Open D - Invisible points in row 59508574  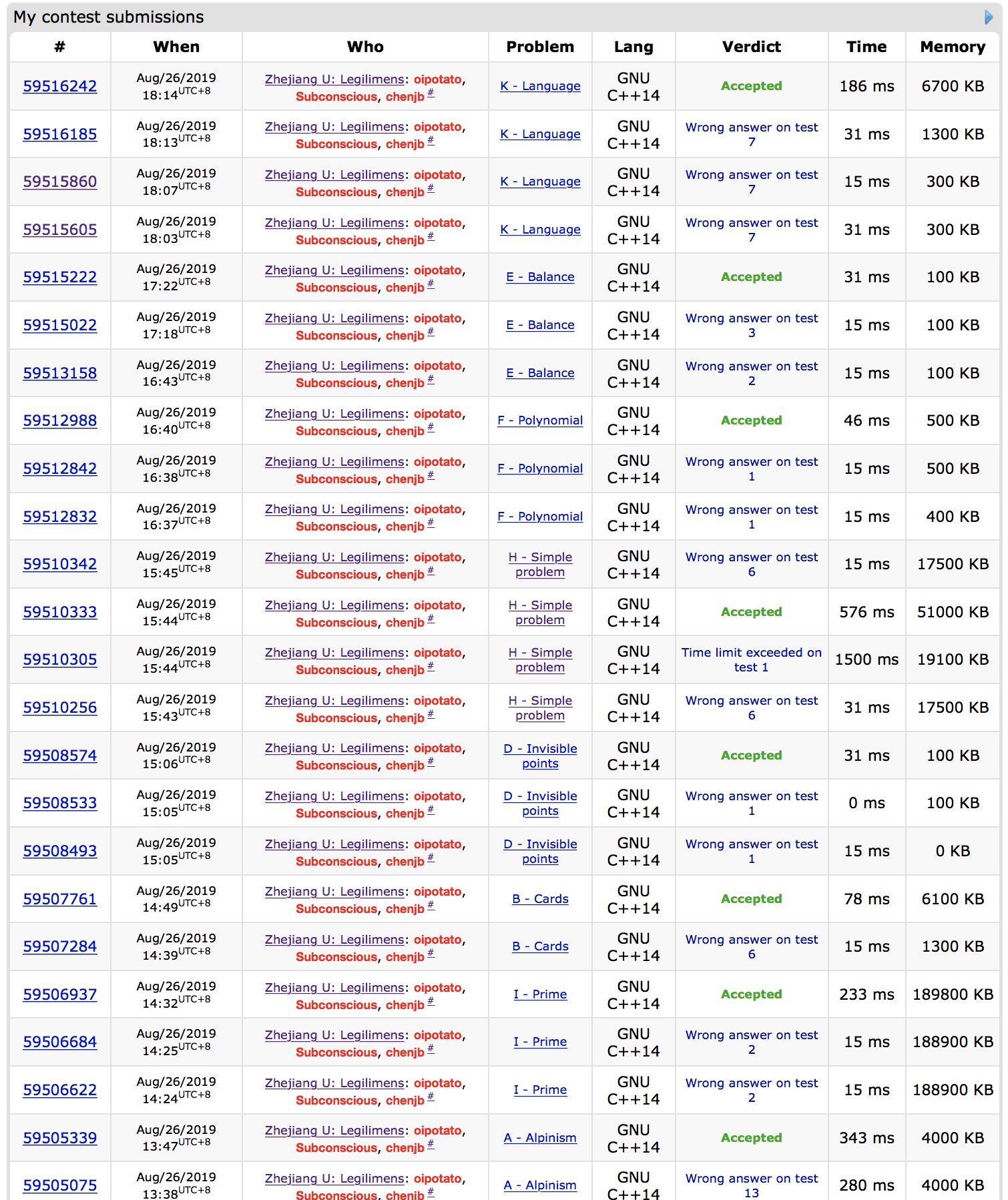point(540,756)
